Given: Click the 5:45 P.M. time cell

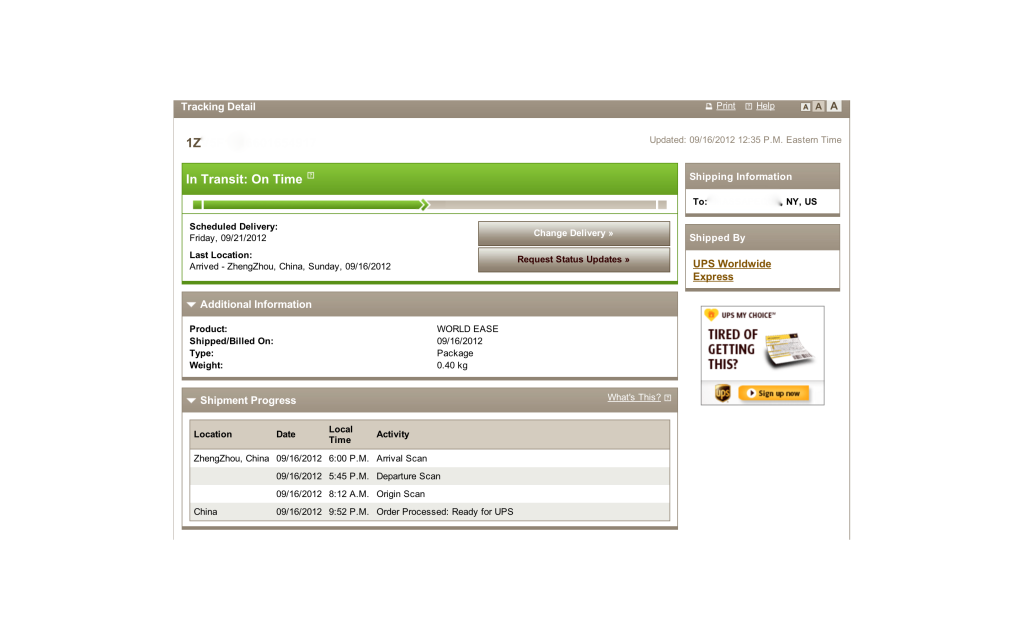Looking at the screenshot, I should coord(349,476).
